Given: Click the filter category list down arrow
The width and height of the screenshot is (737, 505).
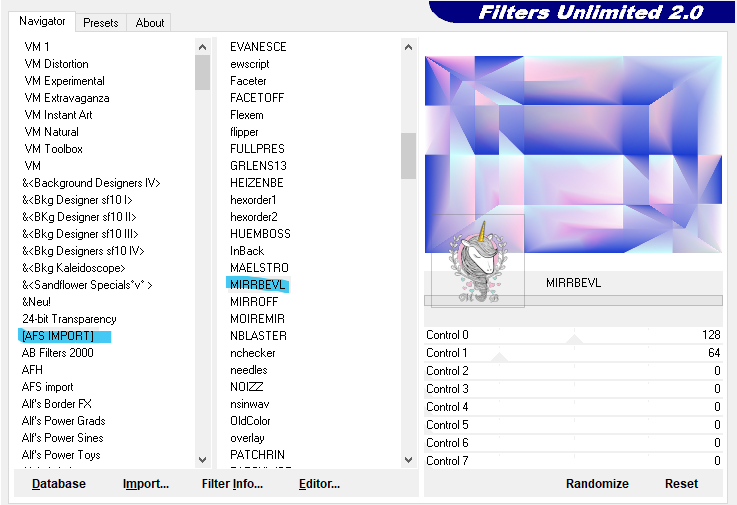Looking at the screenshot, I should tap(203, 459).
